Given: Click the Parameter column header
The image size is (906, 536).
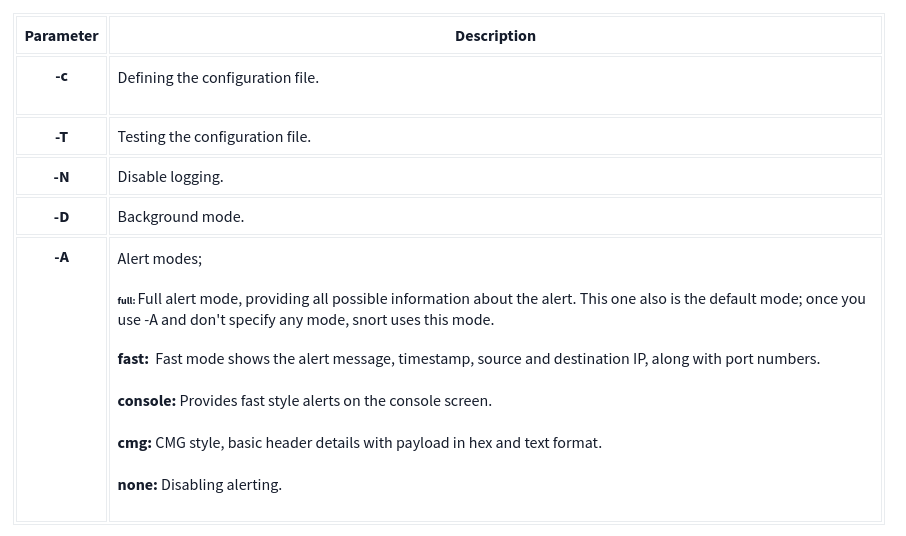Looking at the screenshot, I should click(61, 36).
